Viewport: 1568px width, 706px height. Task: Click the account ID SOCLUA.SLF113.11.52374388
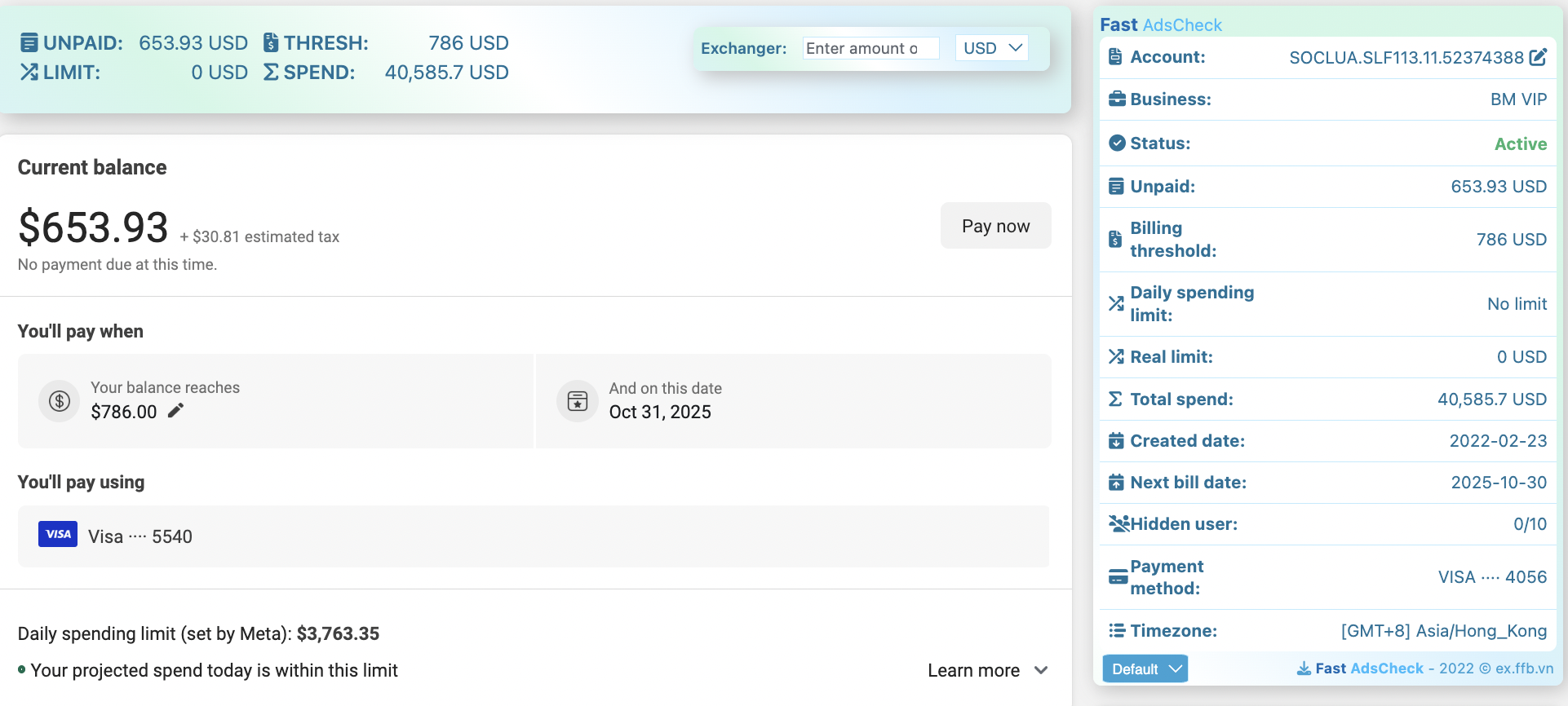tap(1406, 57)
